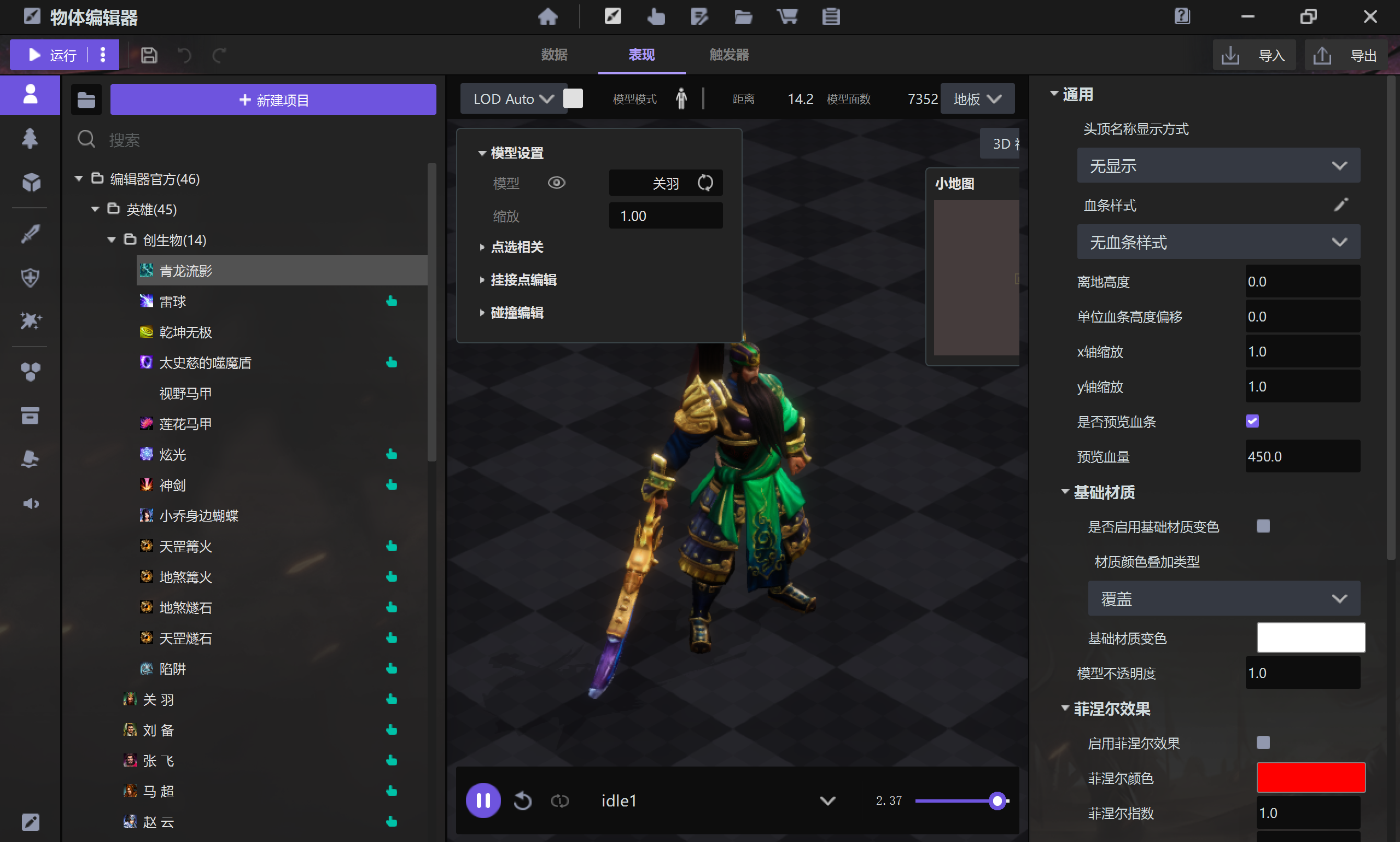Open the 覆盖 overlay type dropdown
1400x842 pixels.
pyautogui.click(x=1223, y=599)
